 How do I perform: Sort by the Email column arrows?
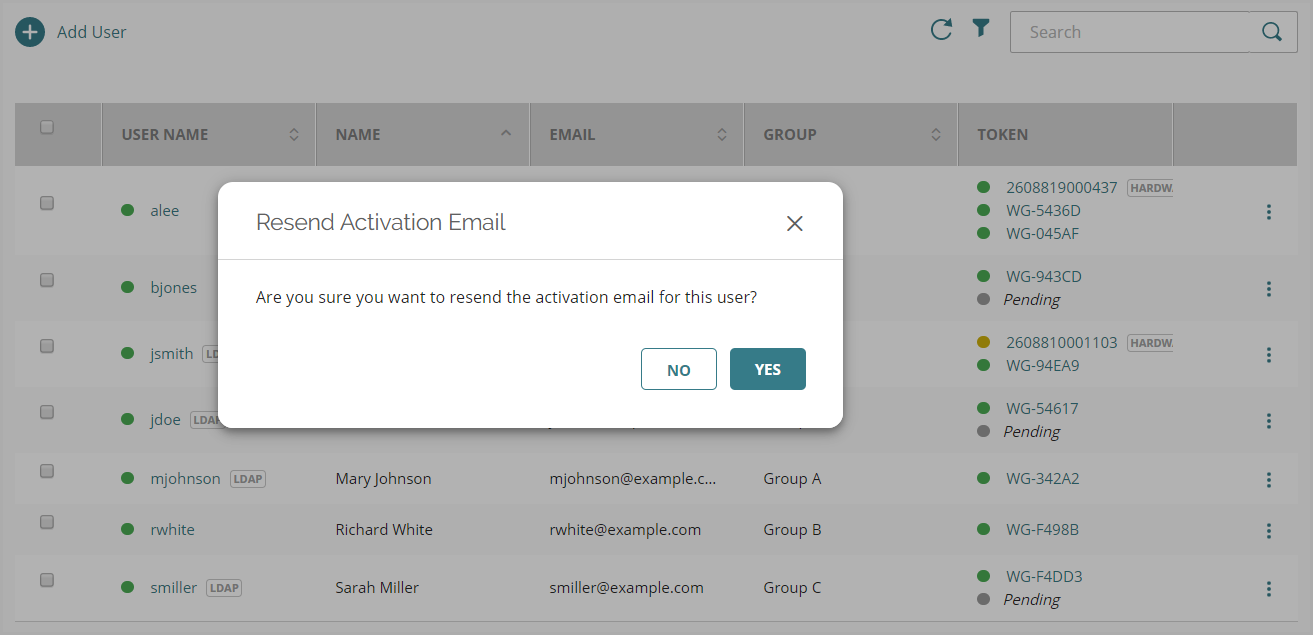[x=722, y=135]
